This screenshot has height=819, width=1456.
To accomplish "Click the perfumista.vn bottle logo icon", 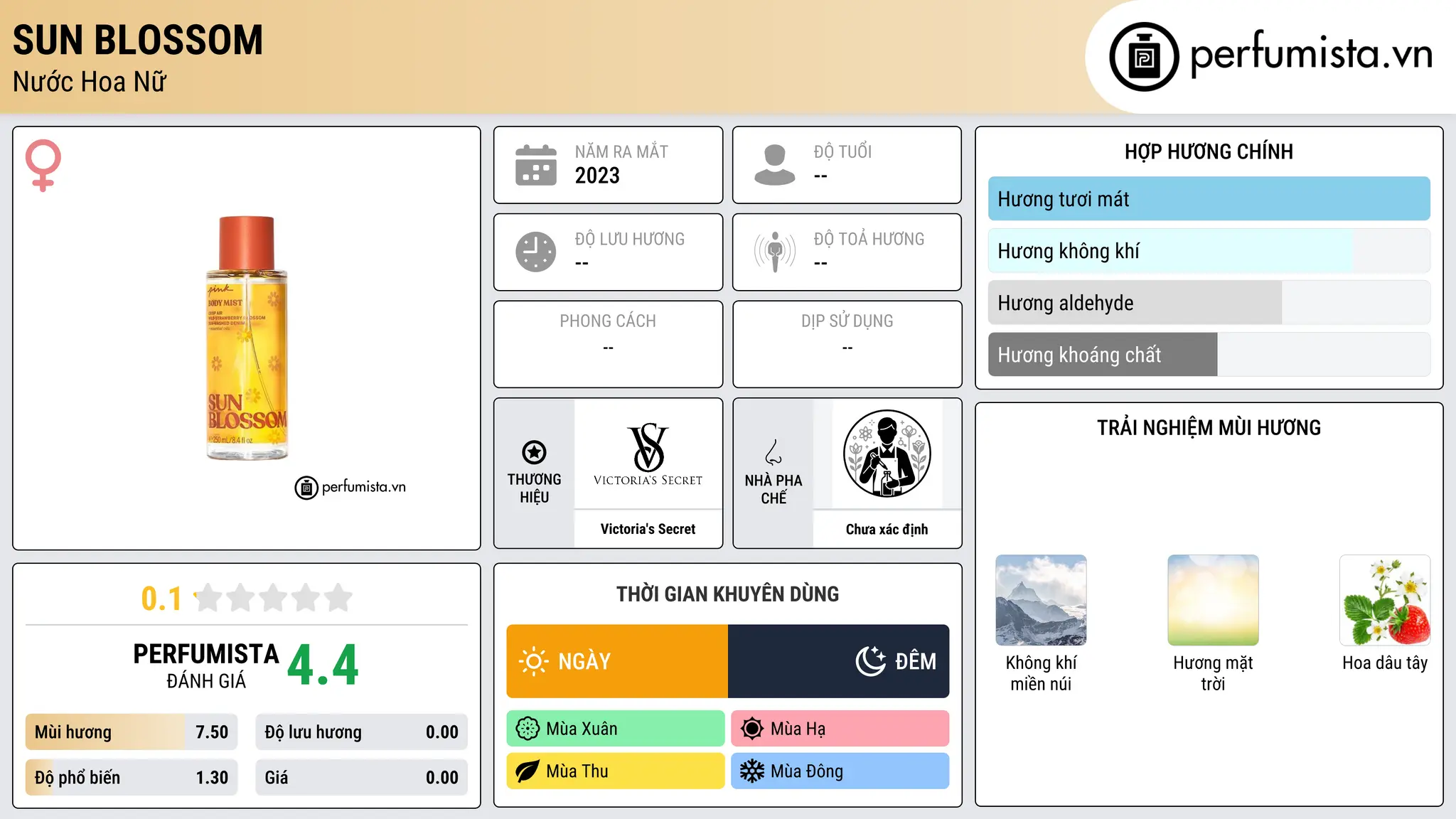I will click(x=1144, y=57).
